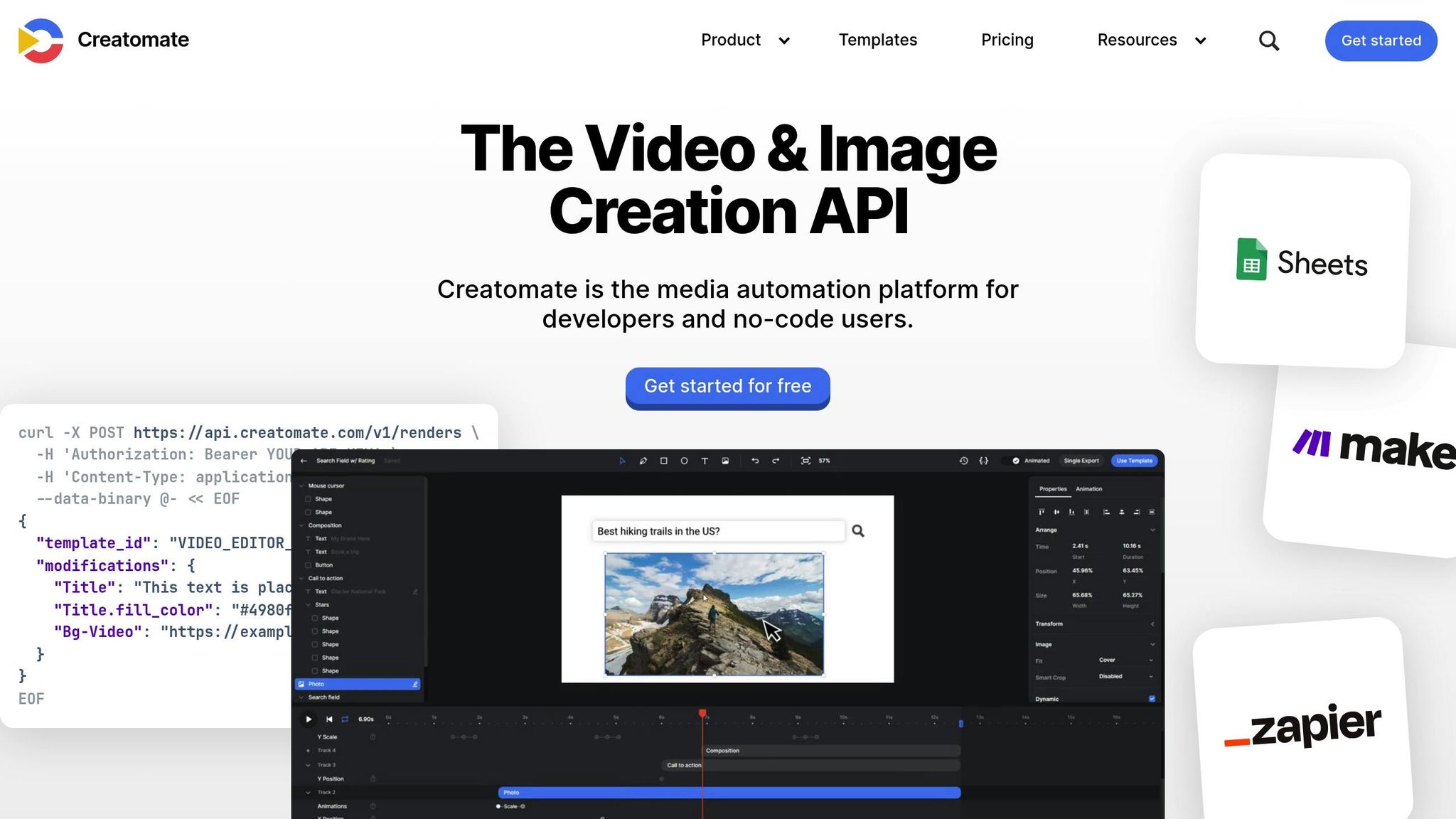The image size is (1456, 819).
Task: Click the Resources dropdown chevron
Action: pos(1201,41)
